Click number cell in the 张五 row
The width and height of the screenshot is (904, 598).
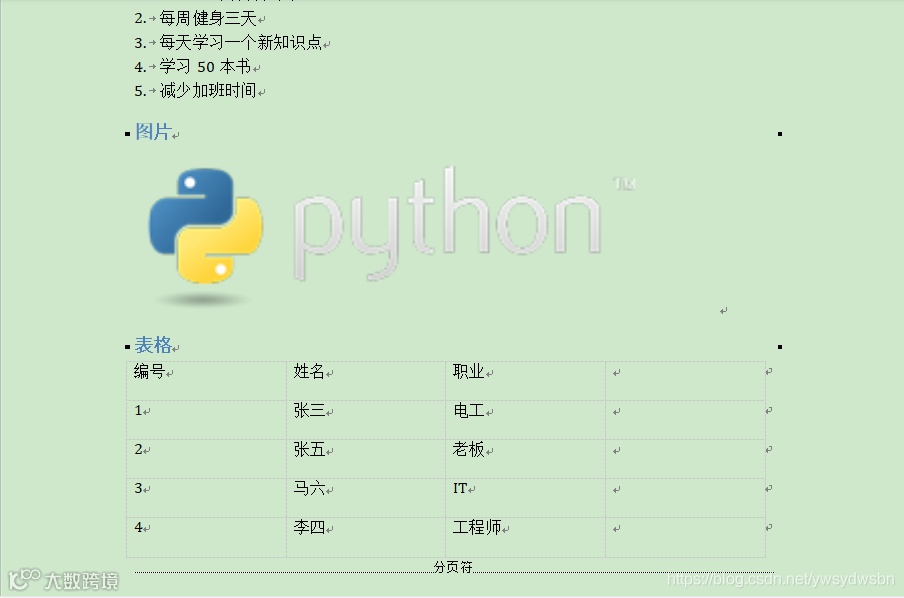pos(206,458)
